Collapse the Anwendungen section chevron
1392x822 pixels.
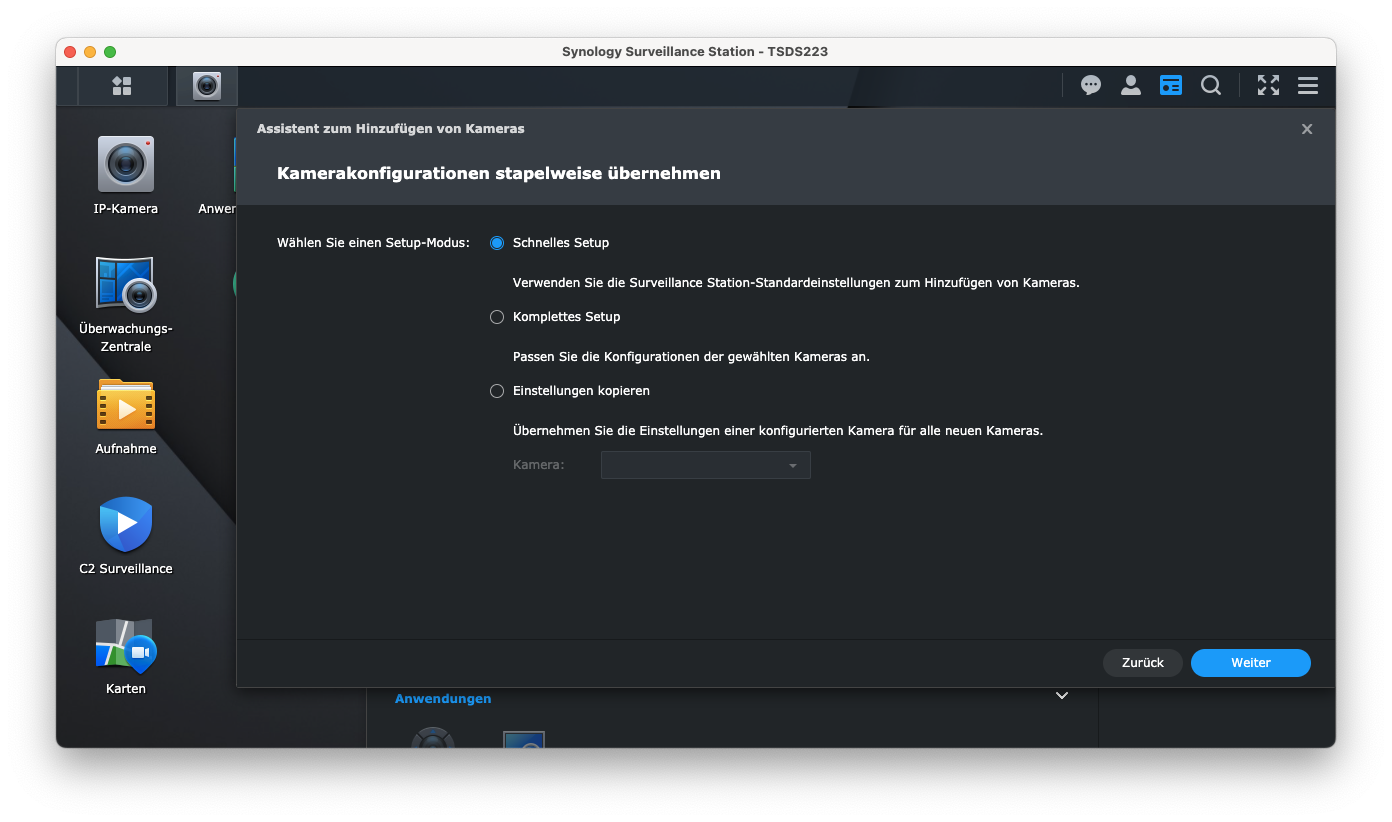click(x=1062, y=696)
